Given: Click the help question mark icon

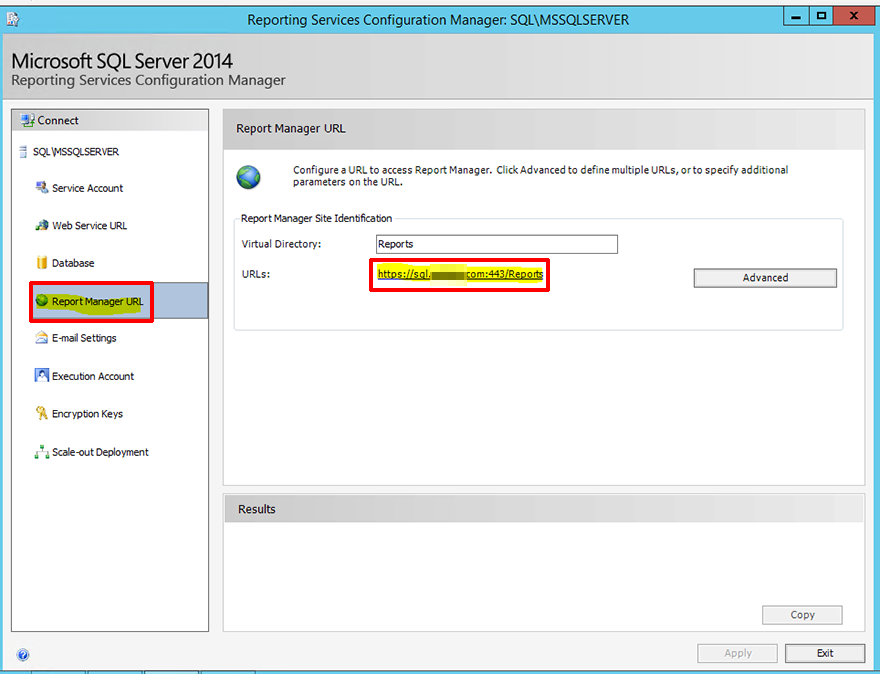Looking at the screenshot, I should tap(23, 654).
